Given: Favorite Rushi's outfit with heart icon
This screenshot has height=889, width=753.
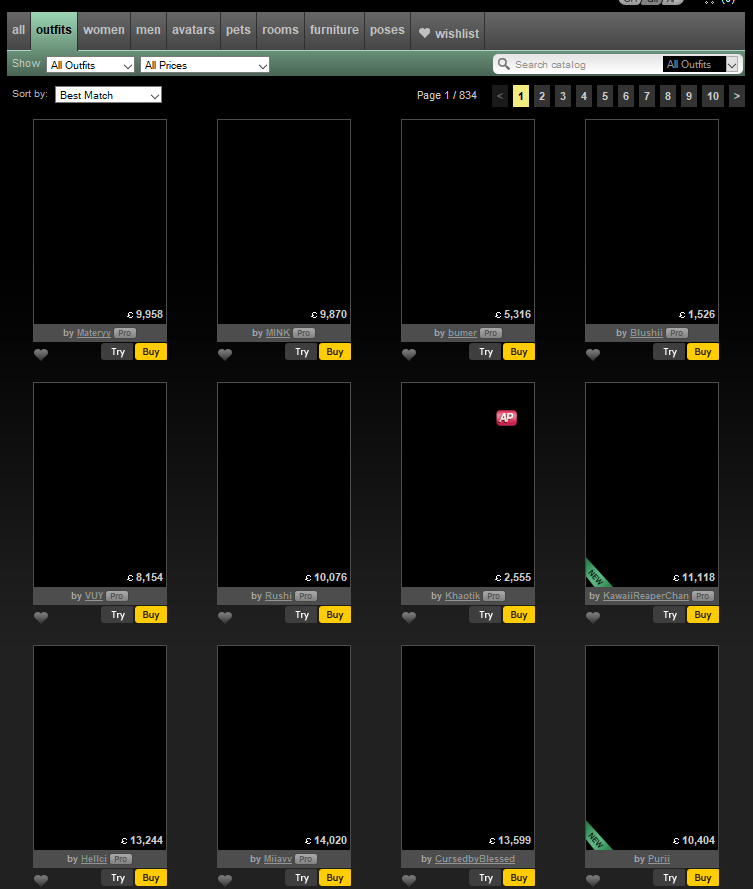Looking at the screenshot, I should [x=225, y=617].
